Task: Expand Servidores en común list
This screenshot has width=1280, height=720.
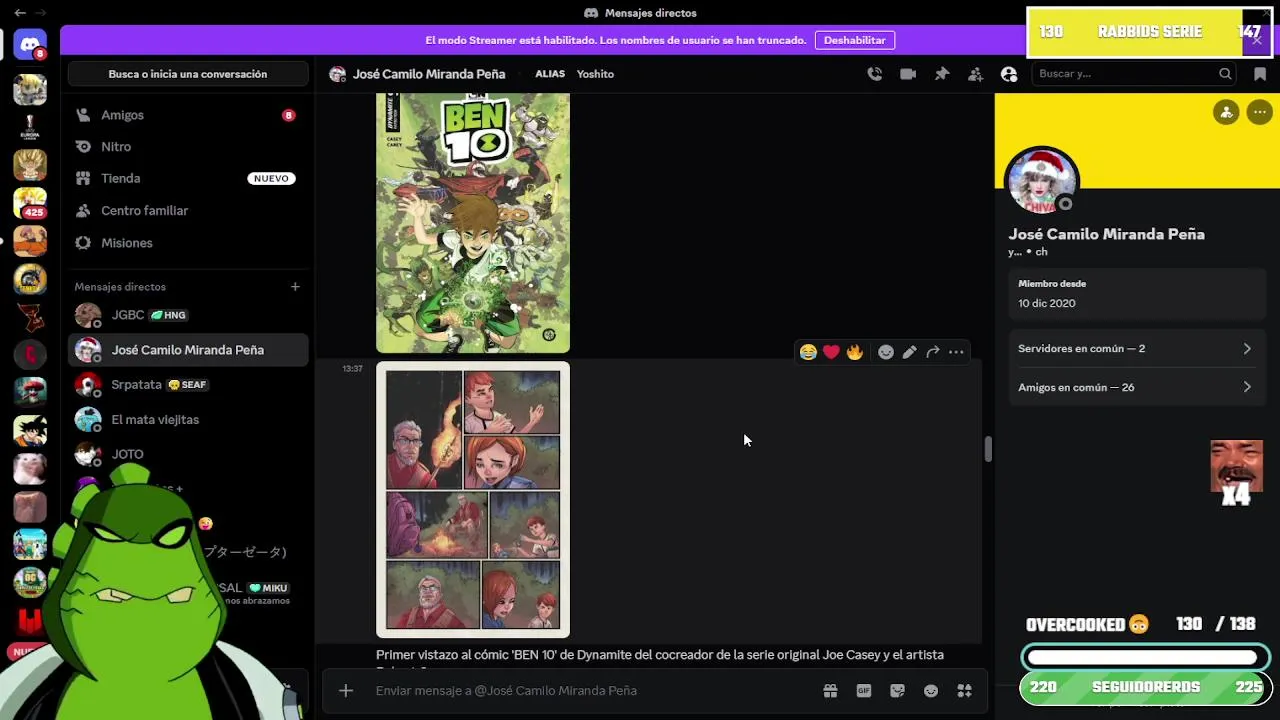Action: tap(1136, 349)
